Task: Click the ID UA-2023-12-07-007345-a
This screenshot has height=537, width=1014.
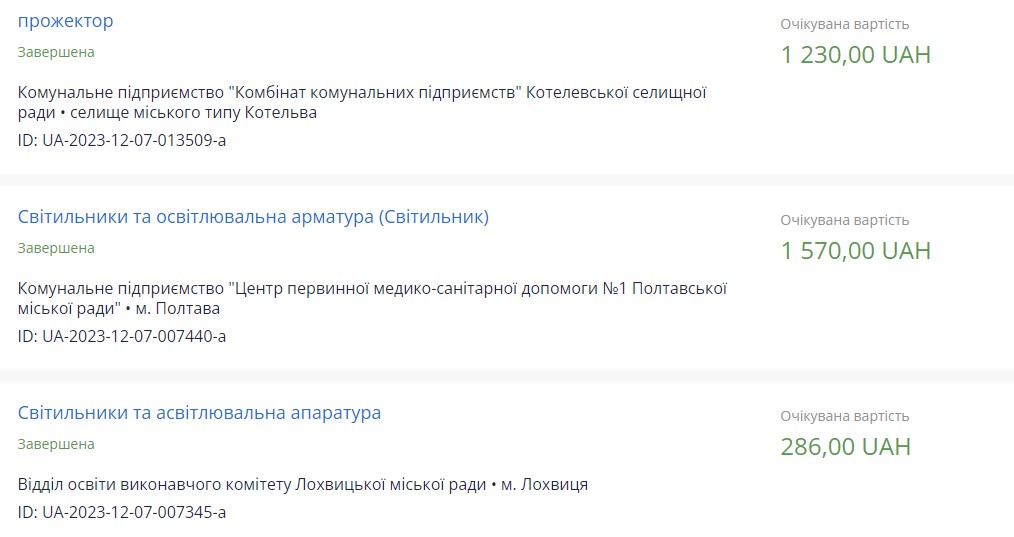Action: click(122, 513)
